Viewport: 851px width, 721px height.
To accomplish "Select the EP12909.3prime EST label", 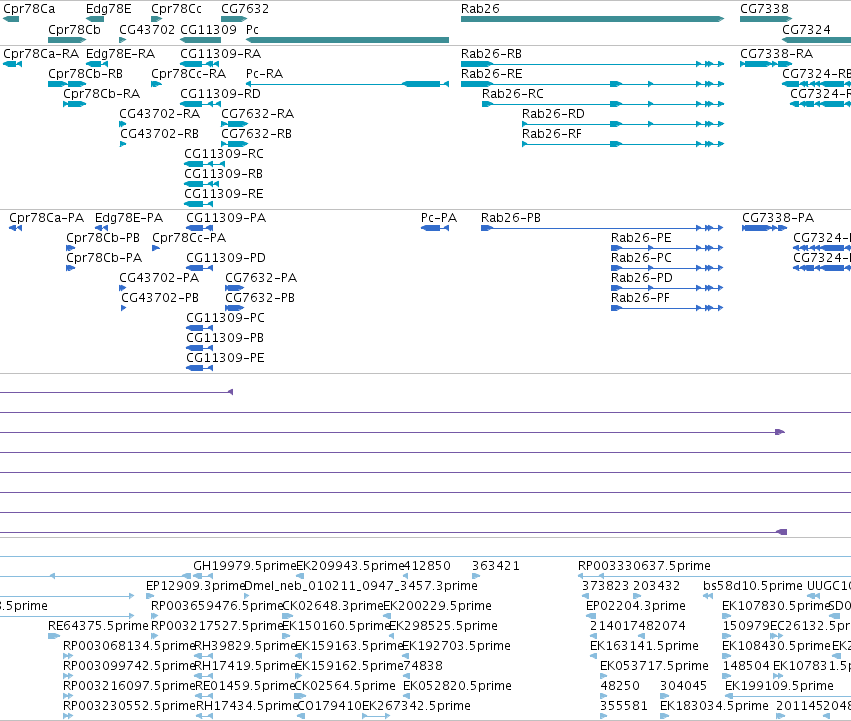I will [x=196, y=586].
